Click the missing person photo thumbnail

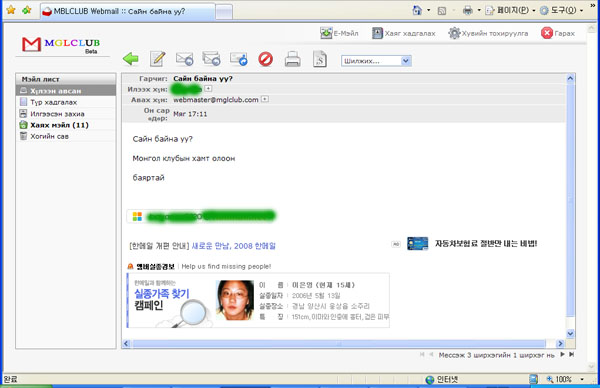tap(235, 300)
